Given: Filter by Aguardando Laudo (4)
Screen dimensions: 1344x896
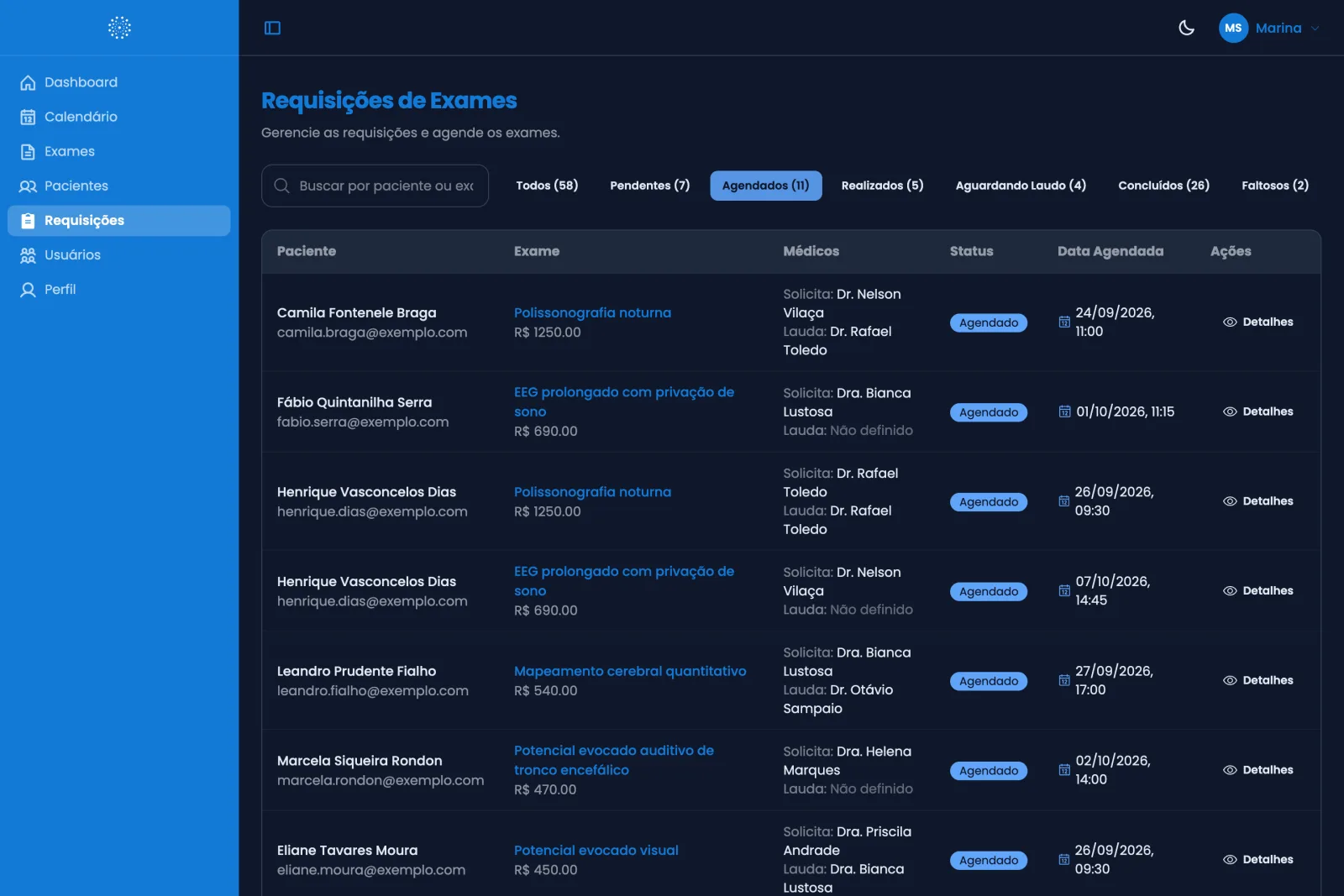Looking at the screenshot, I should [x=1021, y=186].
